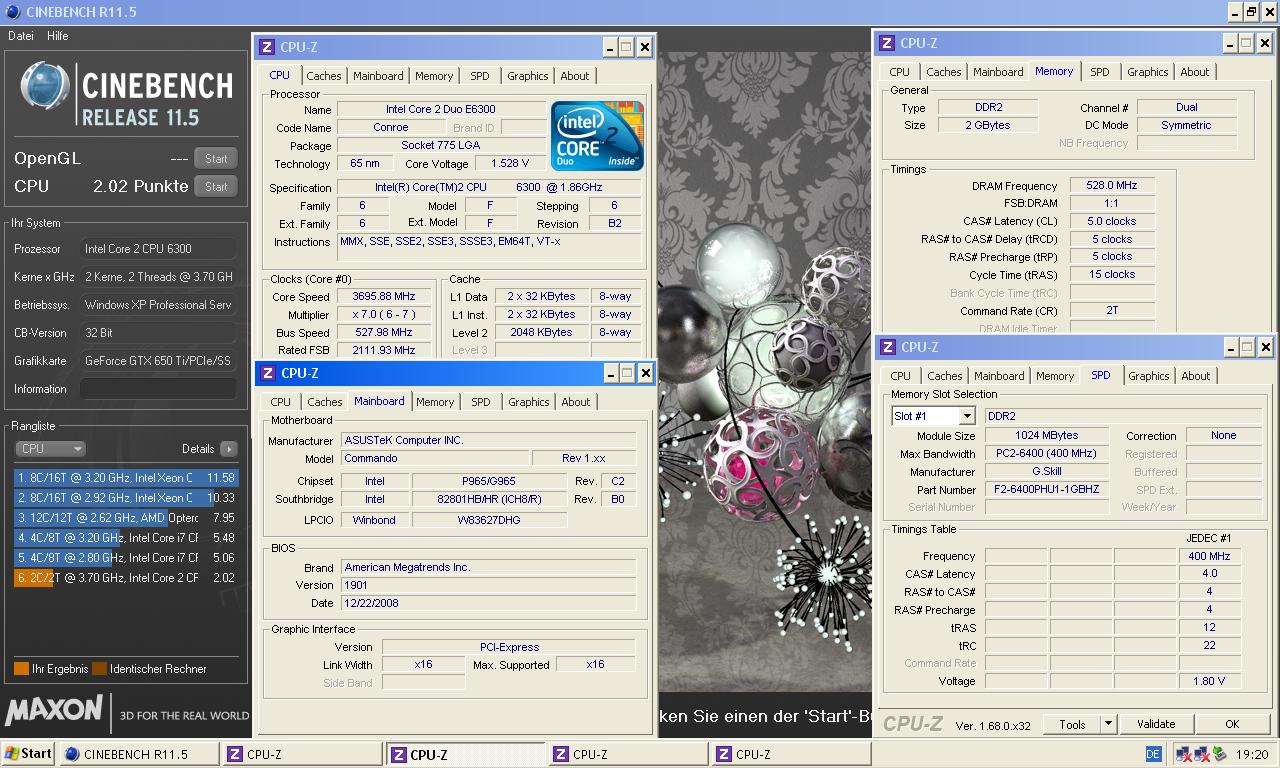Start the CPU benchmark

coord(216,186)
